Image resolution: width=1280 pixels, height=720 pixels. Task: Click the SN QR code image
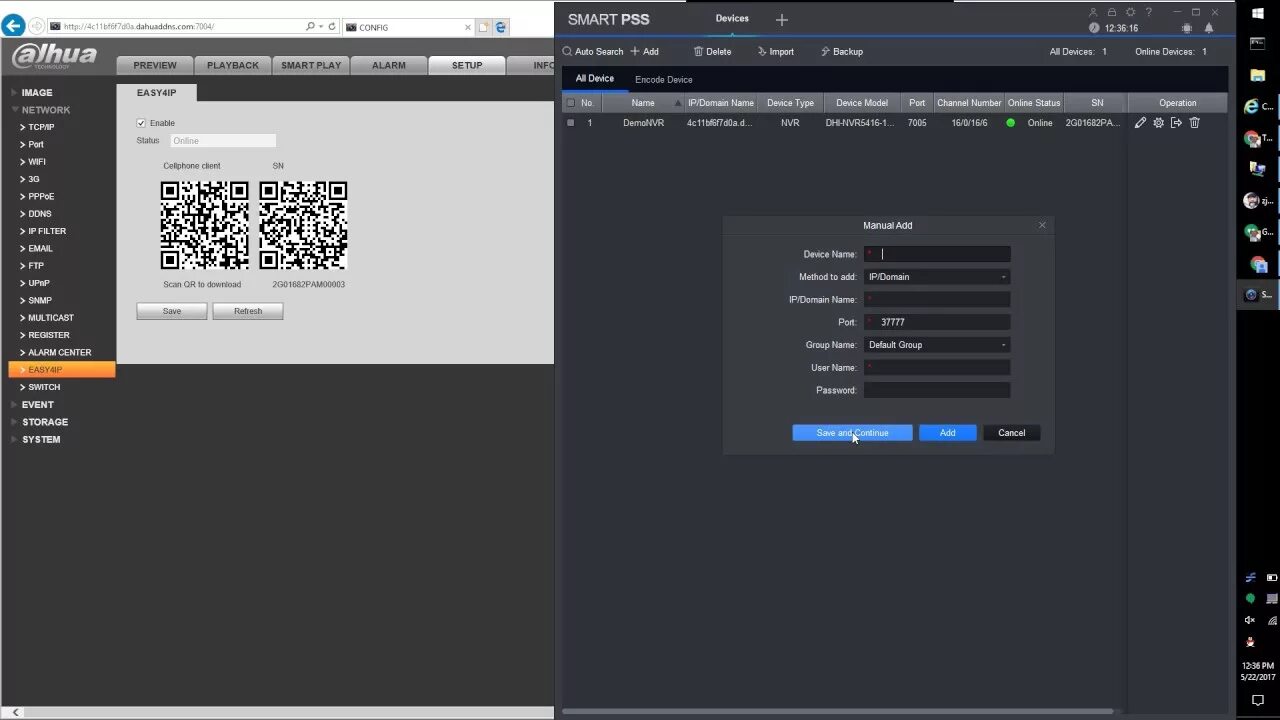303,225
